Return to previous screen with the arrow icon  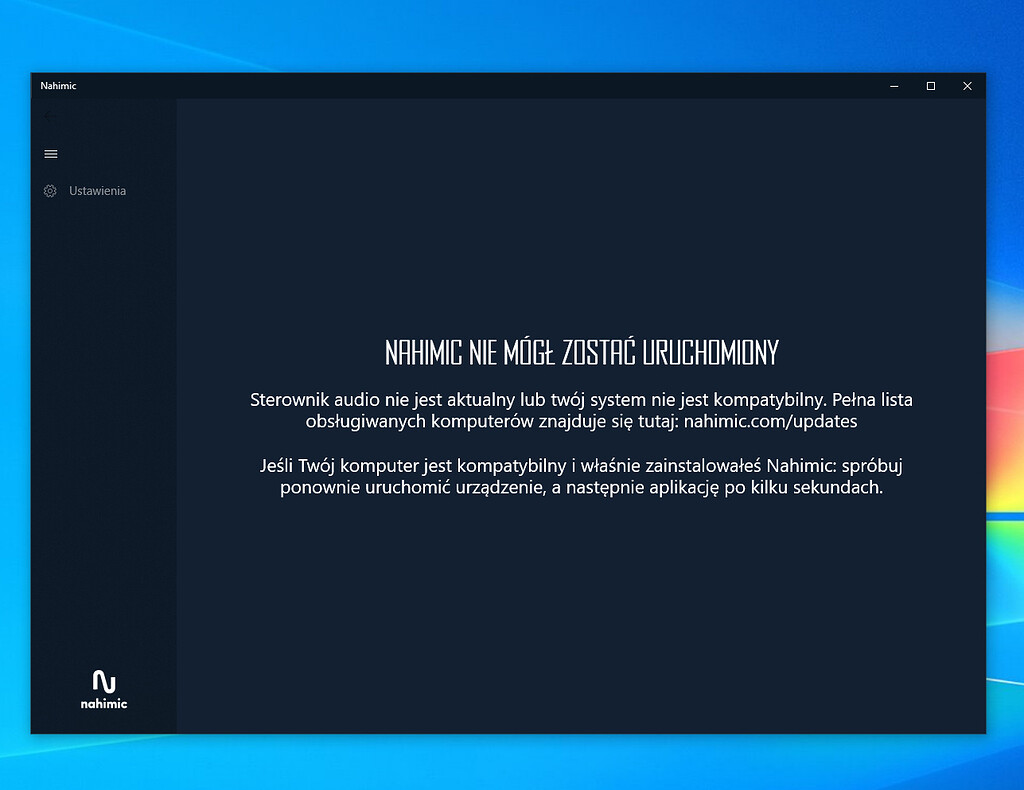tap(50, 117)
